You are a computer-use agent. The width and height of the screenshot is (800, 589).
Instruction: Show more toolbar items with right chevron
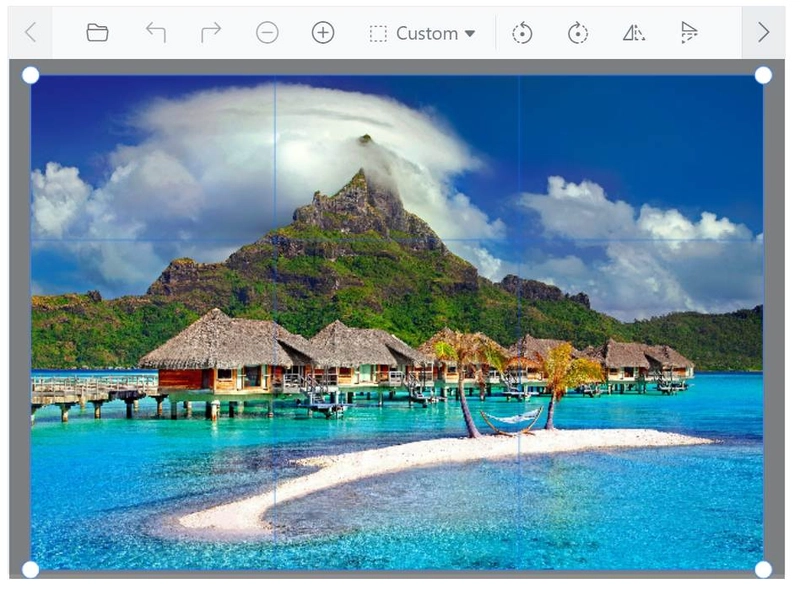[763, 33]
